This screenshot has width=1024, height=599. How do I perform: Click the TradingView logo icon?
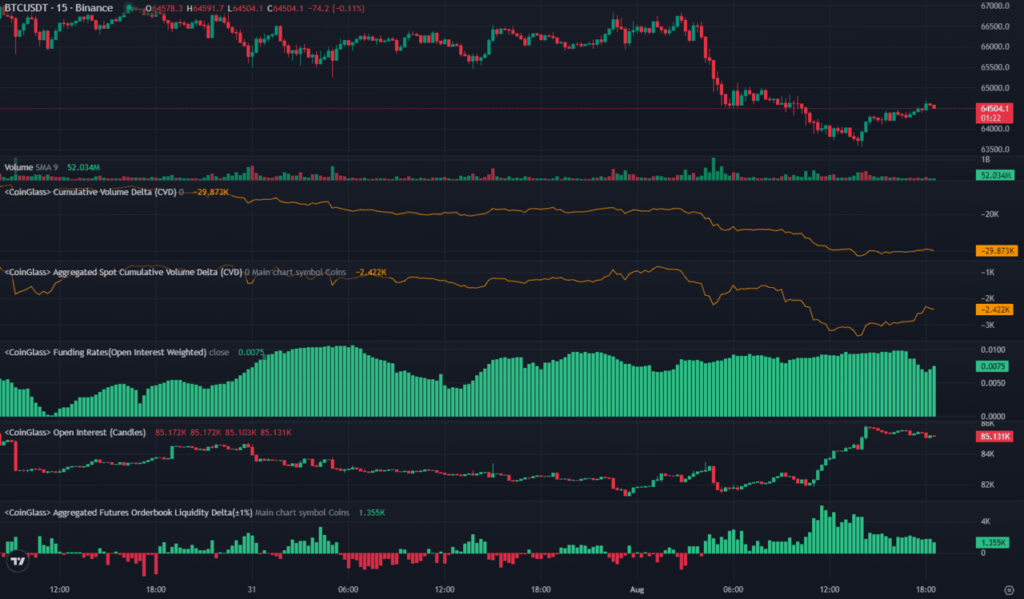18,561
